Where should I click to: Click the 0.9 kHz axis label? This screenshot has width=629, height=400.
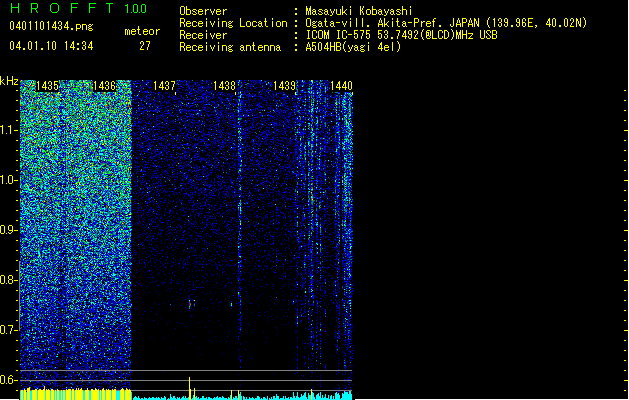(x=8, y=230)
